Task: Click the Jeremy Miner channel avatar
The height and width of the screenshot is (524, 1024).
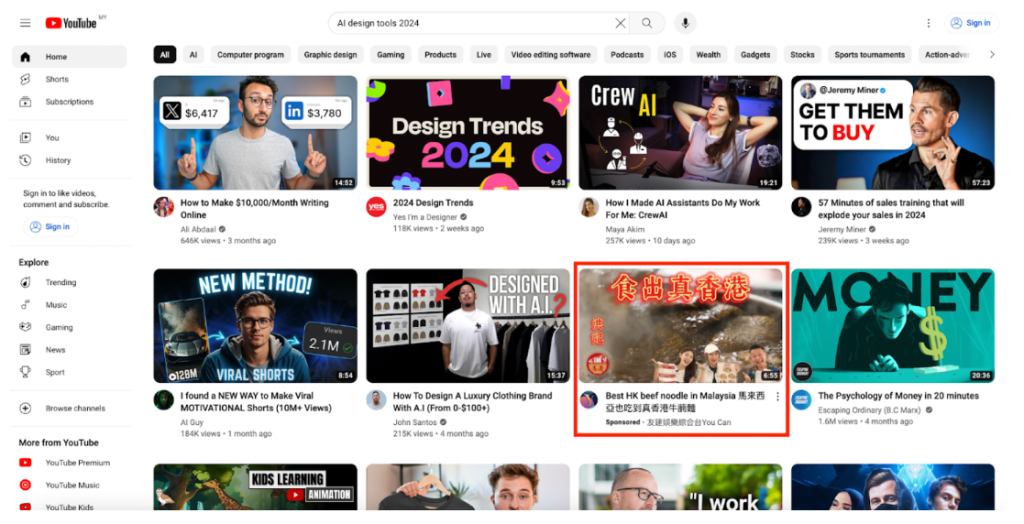Action: click(x=801, y=207)
